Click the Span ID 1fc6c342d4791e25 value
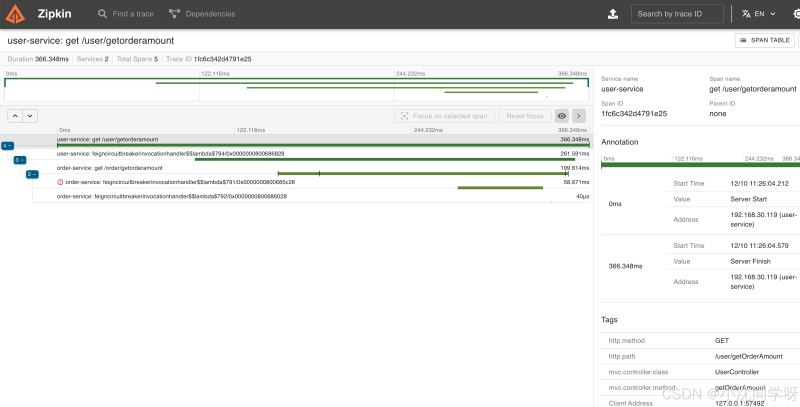The height and width of the screenshot is (407, 800). [x=634, y=114]
